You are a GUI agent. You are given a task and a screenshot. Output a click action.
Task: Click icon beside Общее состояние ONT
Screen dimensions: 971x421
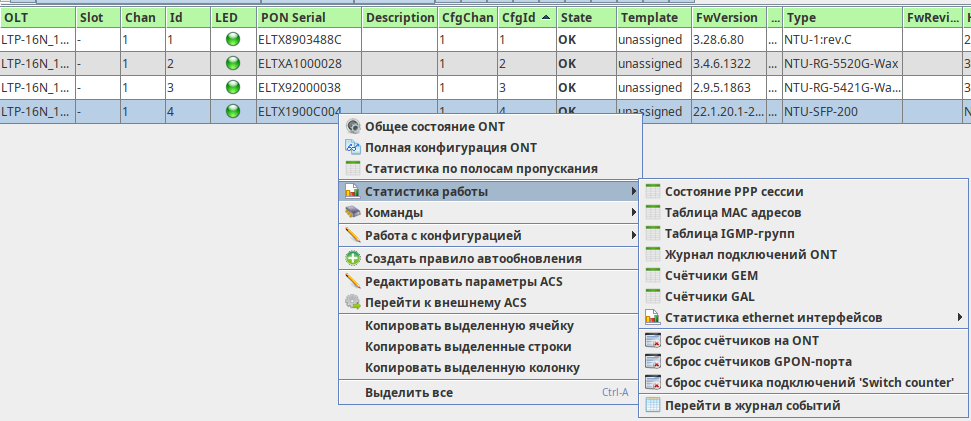352,127
